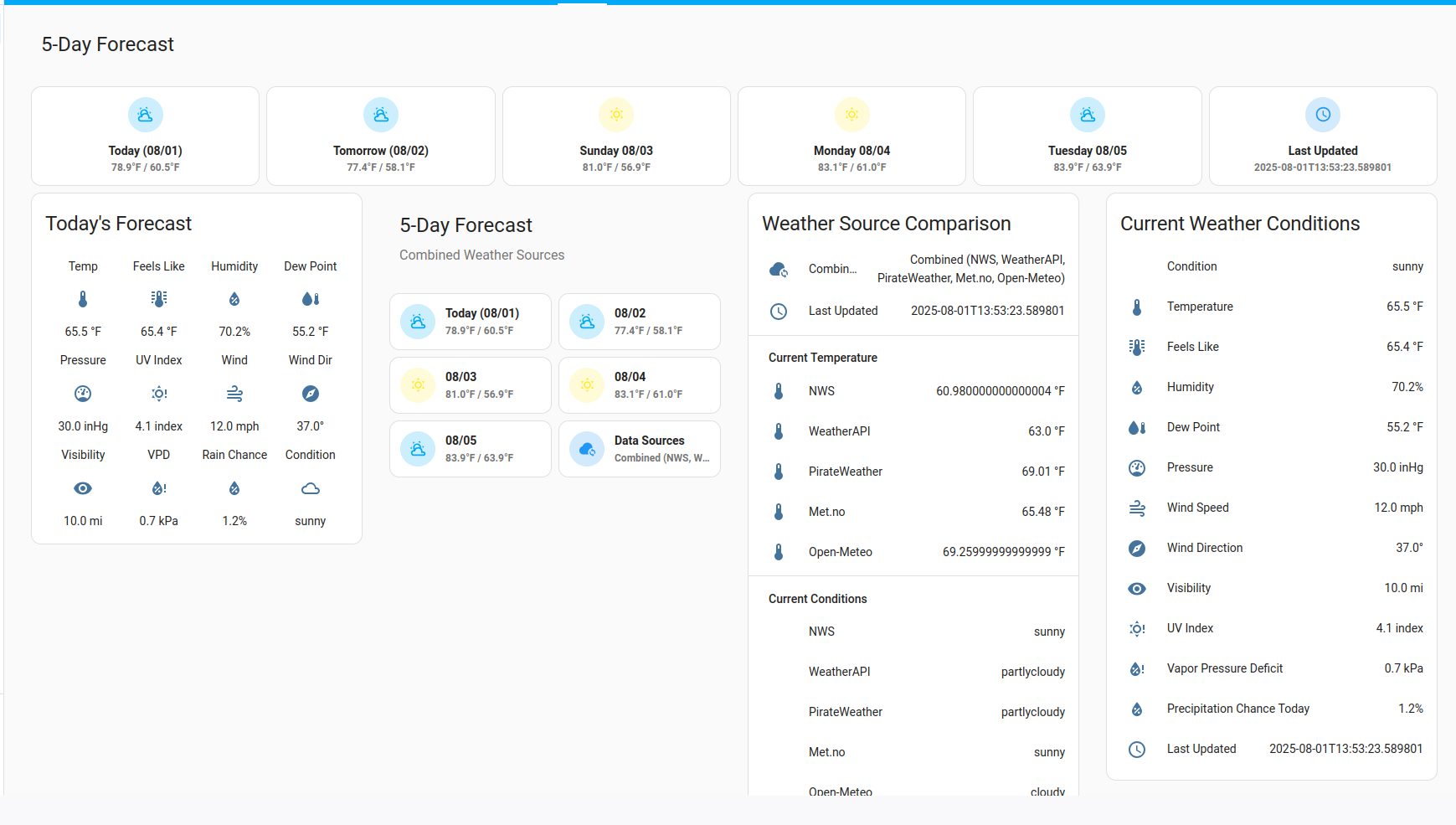Click the Tuesday 08/05 weather icon
The height and width of the screenshot is (825, 1456).
(x=1088, y=115)
